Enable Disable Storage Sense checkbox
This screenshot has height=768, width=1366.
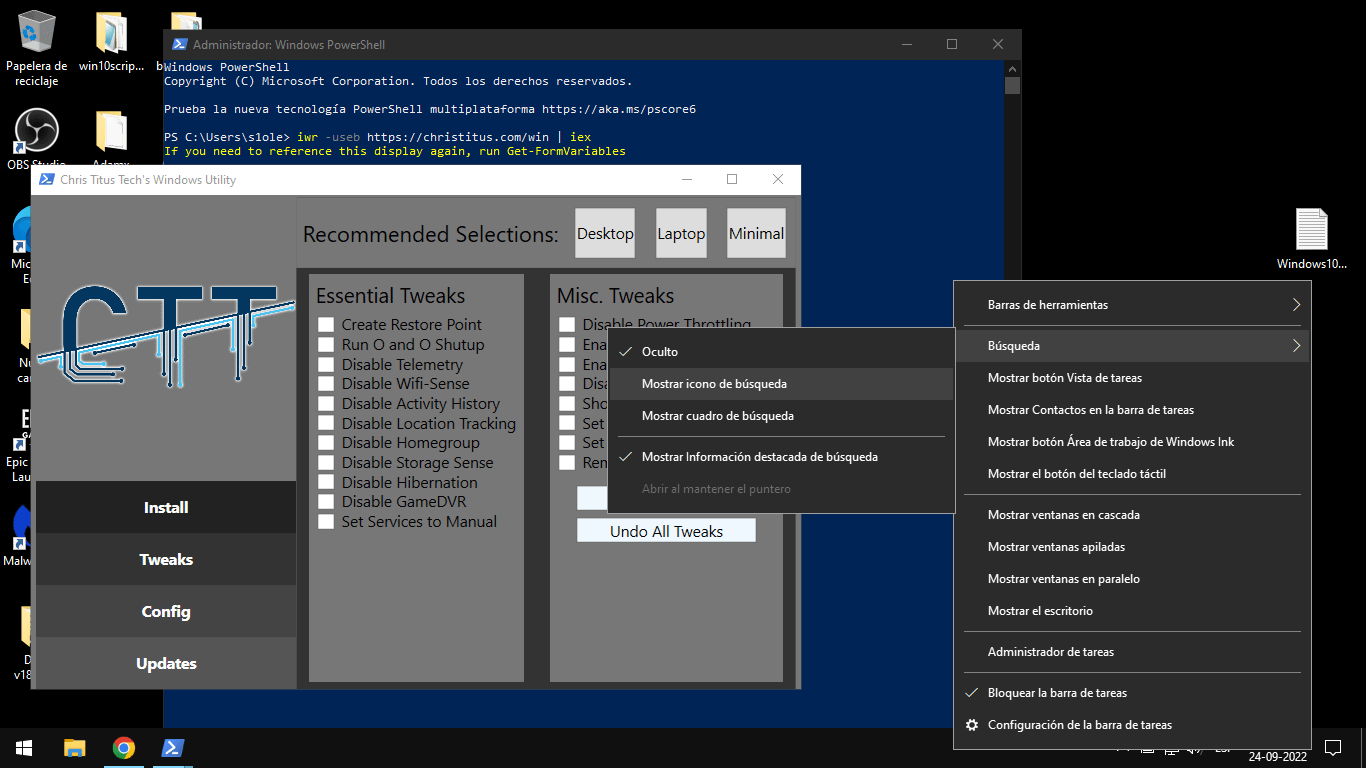tap(326, 462)
